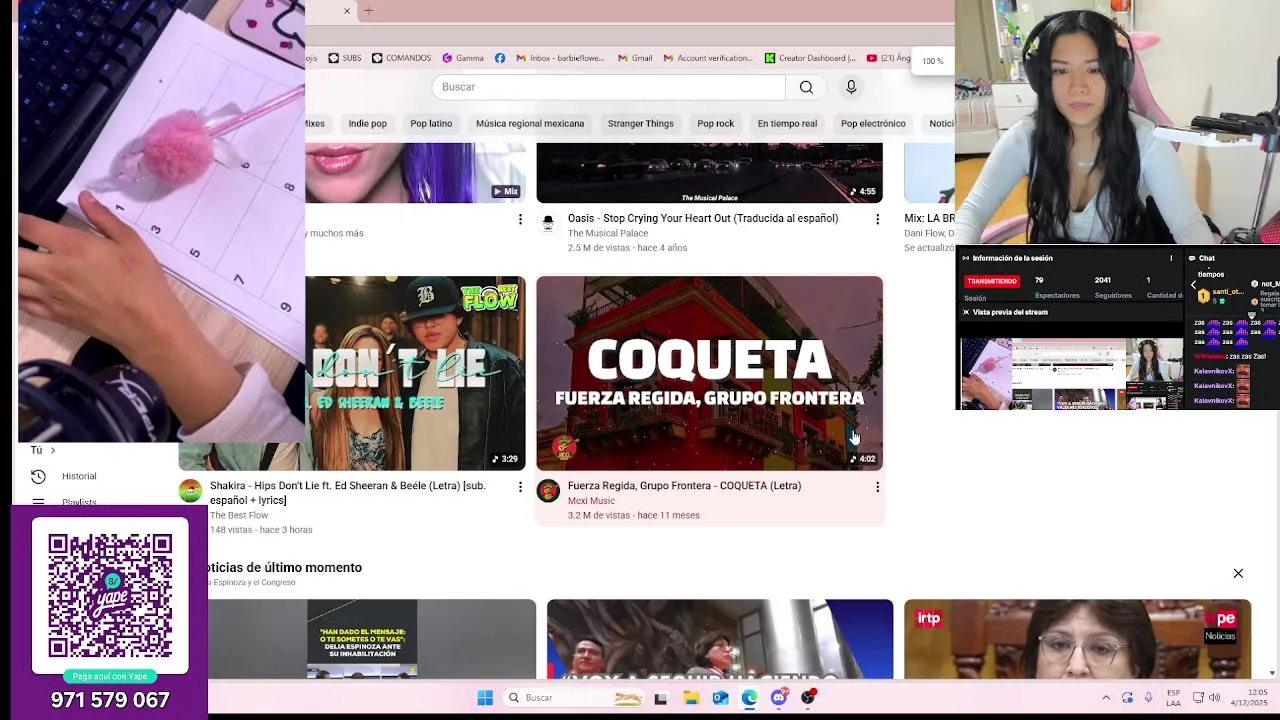The image size is (1280, 720).
Task: Expand the Tú sidebar section
Action: click(x=43, y=450)
